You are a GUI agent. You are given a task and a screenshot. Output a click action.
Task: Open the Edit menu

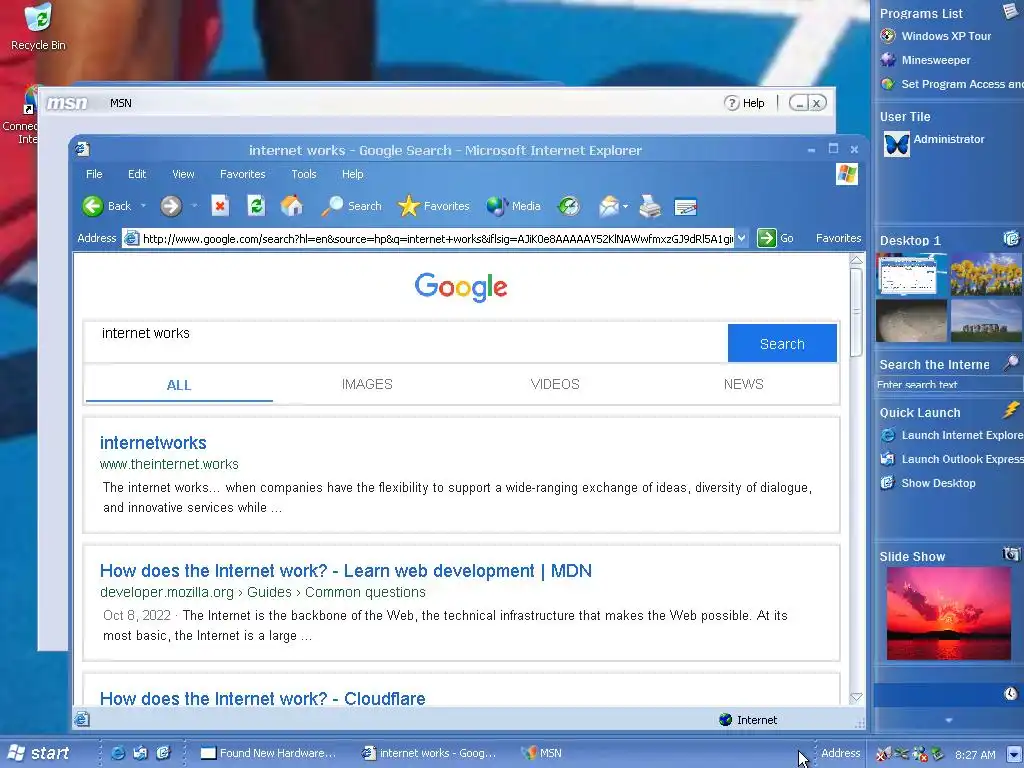tap(137, 174)
